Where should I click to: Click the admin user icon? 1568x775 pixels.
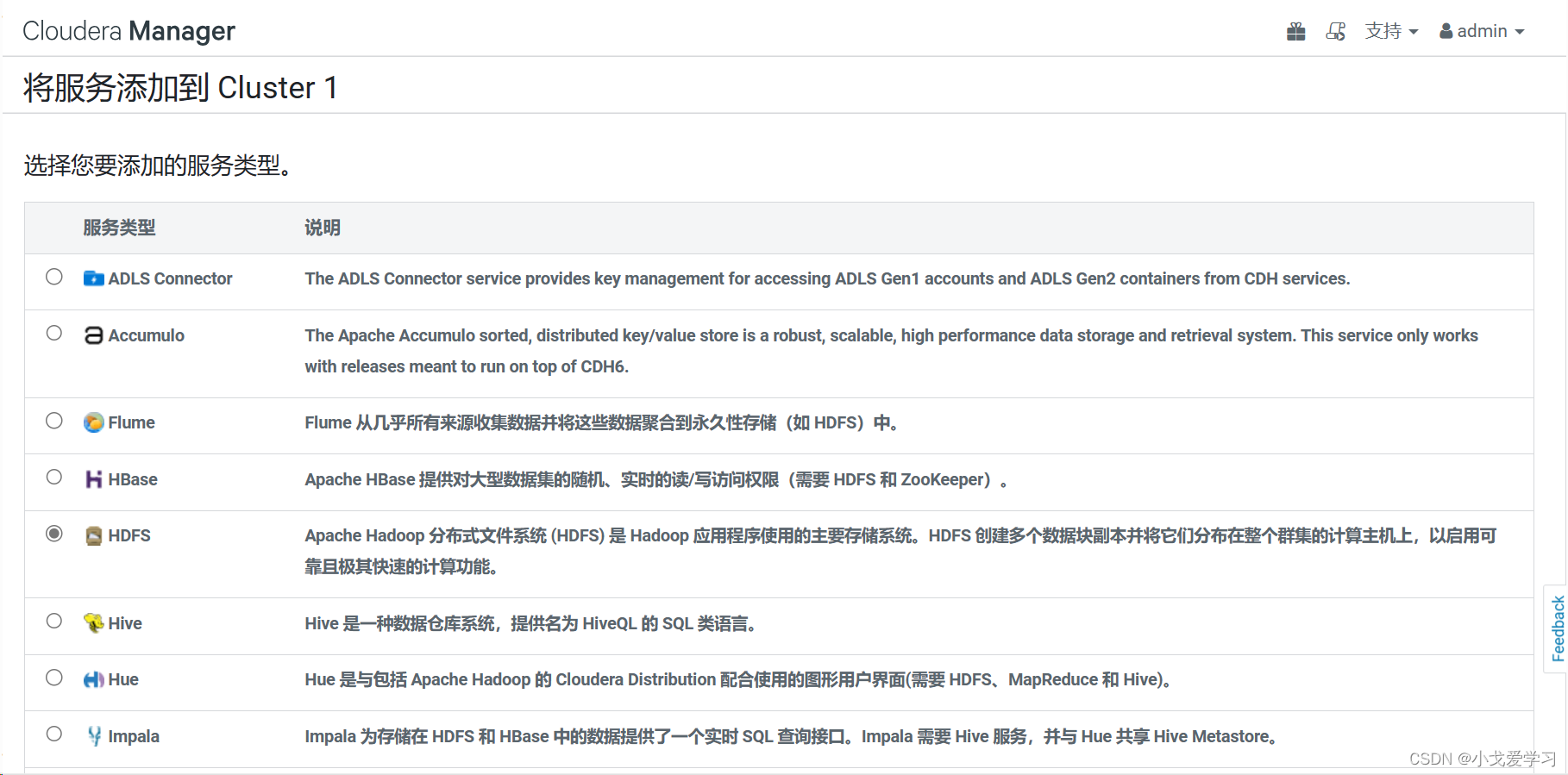[x=1446, y=32]
